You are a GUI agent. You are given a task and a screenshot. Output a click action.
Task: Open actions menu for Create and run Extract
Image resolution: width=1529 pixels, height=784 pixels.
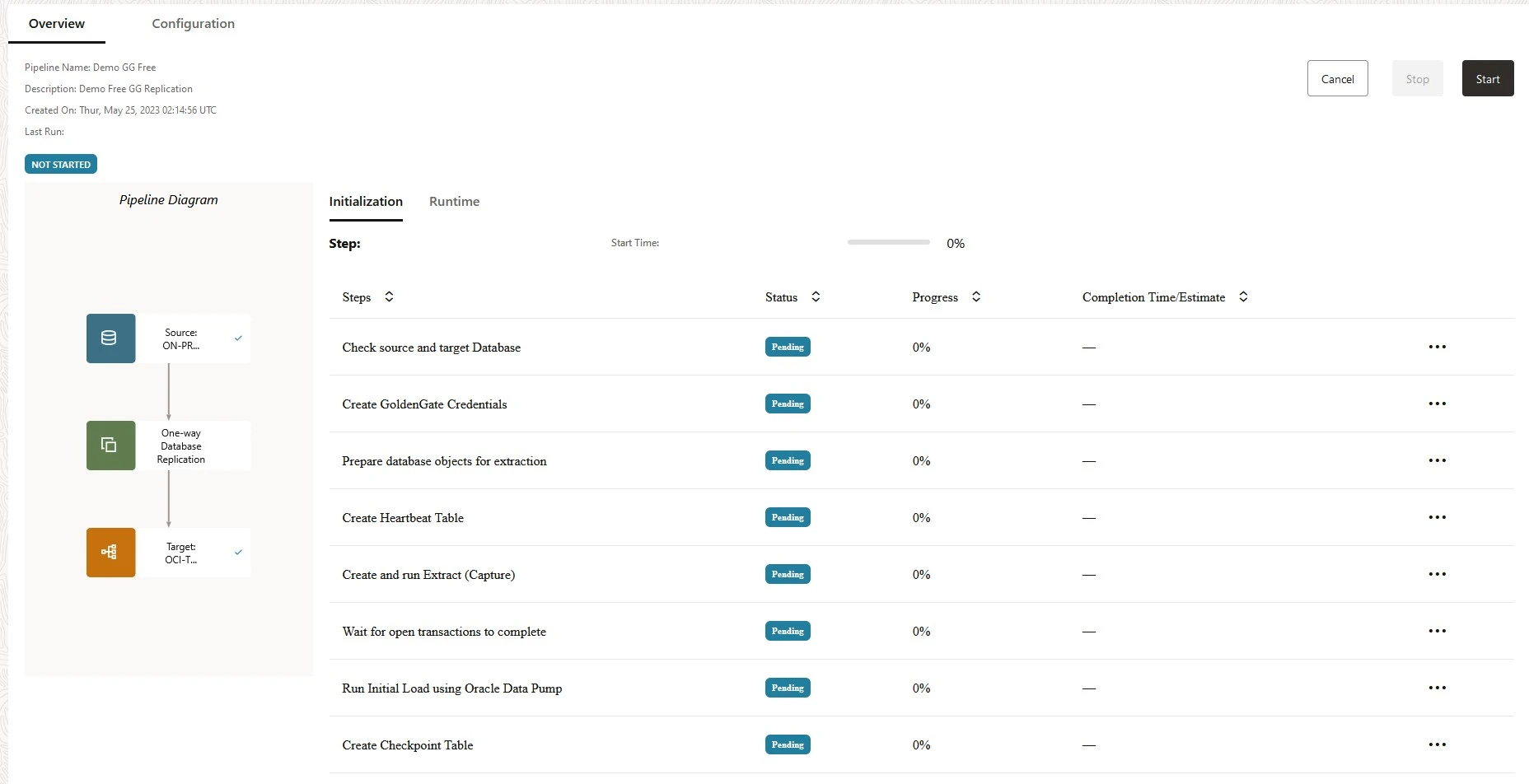coord(1437,574)
